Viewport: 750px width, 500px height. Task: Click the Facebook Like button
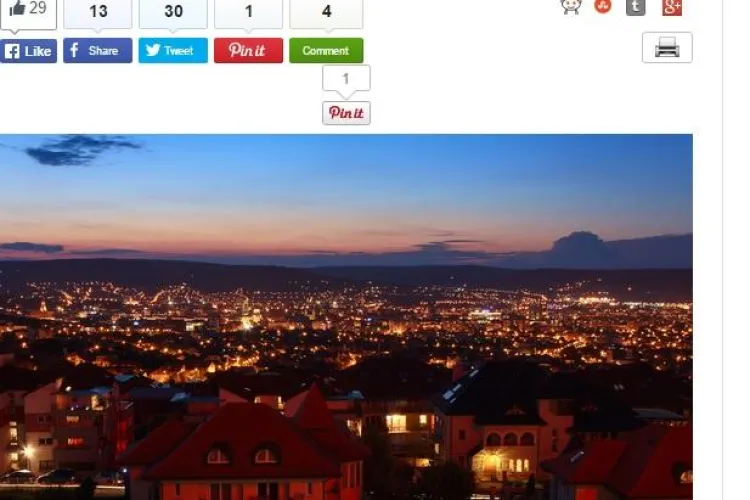point(28,51)
